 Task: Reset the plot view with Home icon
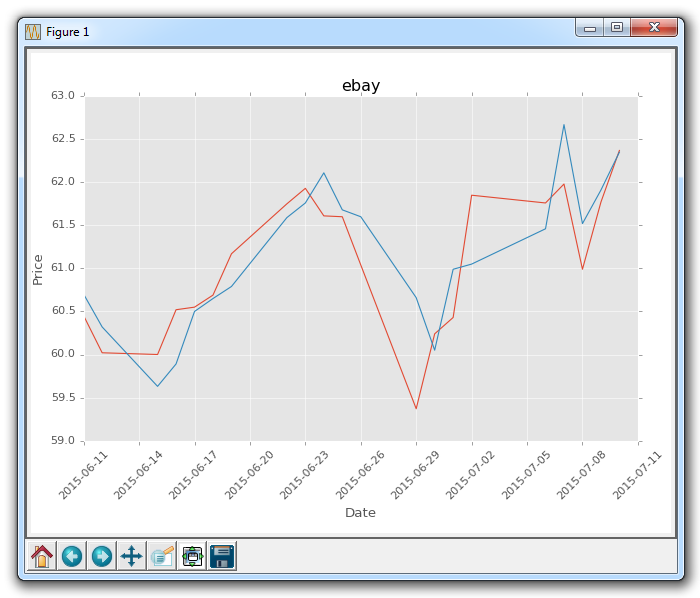[42, 556]
